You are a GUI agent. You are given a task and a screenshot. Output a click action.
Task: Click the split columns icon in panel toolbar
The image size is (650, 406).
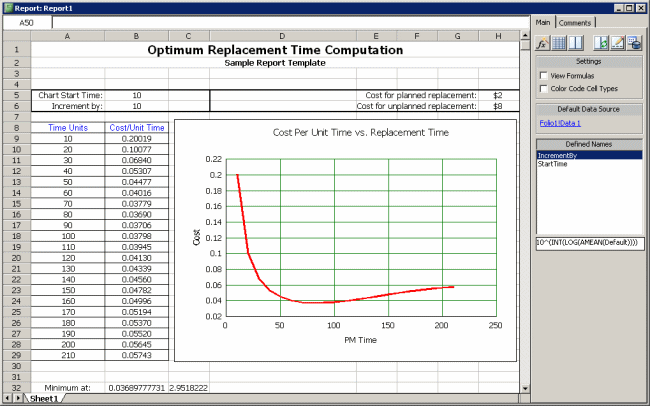[x=576, y=43]
